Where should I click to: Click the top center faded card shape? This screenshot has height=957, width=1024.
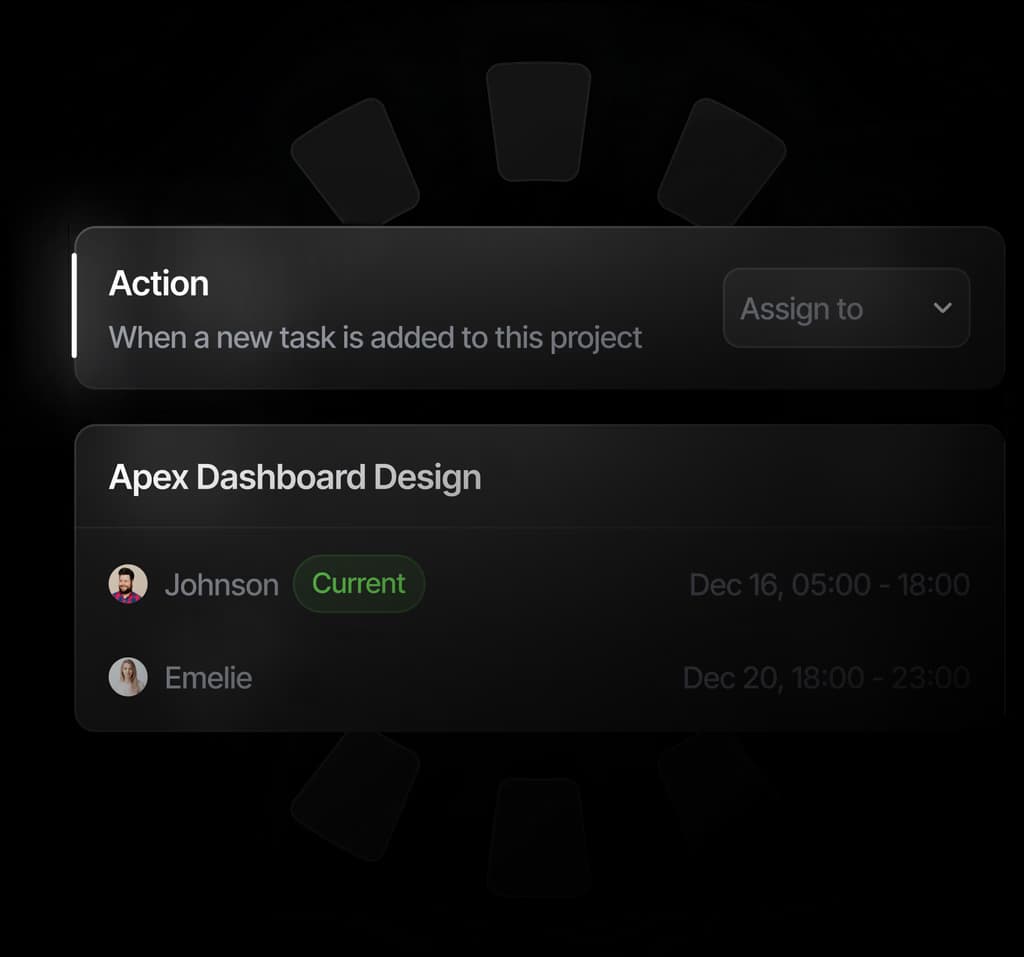538,122
